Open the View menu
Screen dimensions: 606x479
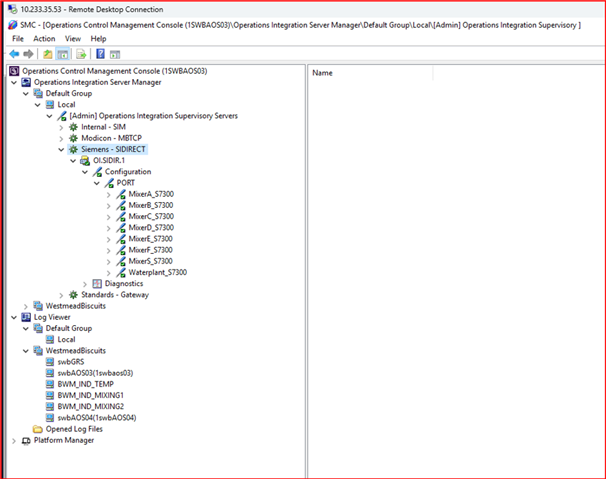point(73,39)
